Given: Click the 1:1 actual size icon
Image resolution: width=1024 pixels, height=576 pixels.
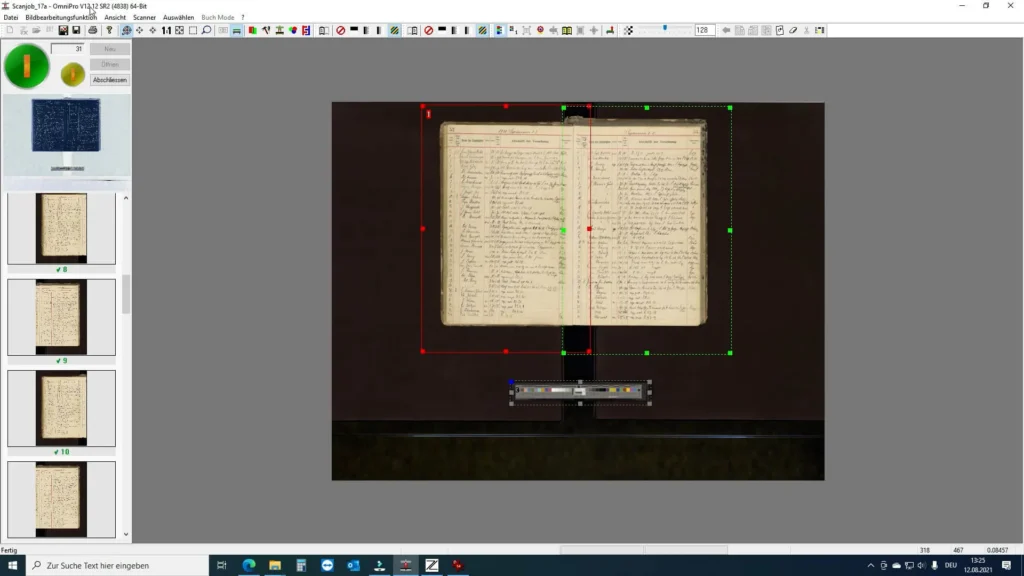Looking at the screenshot, I should (166, 31).
